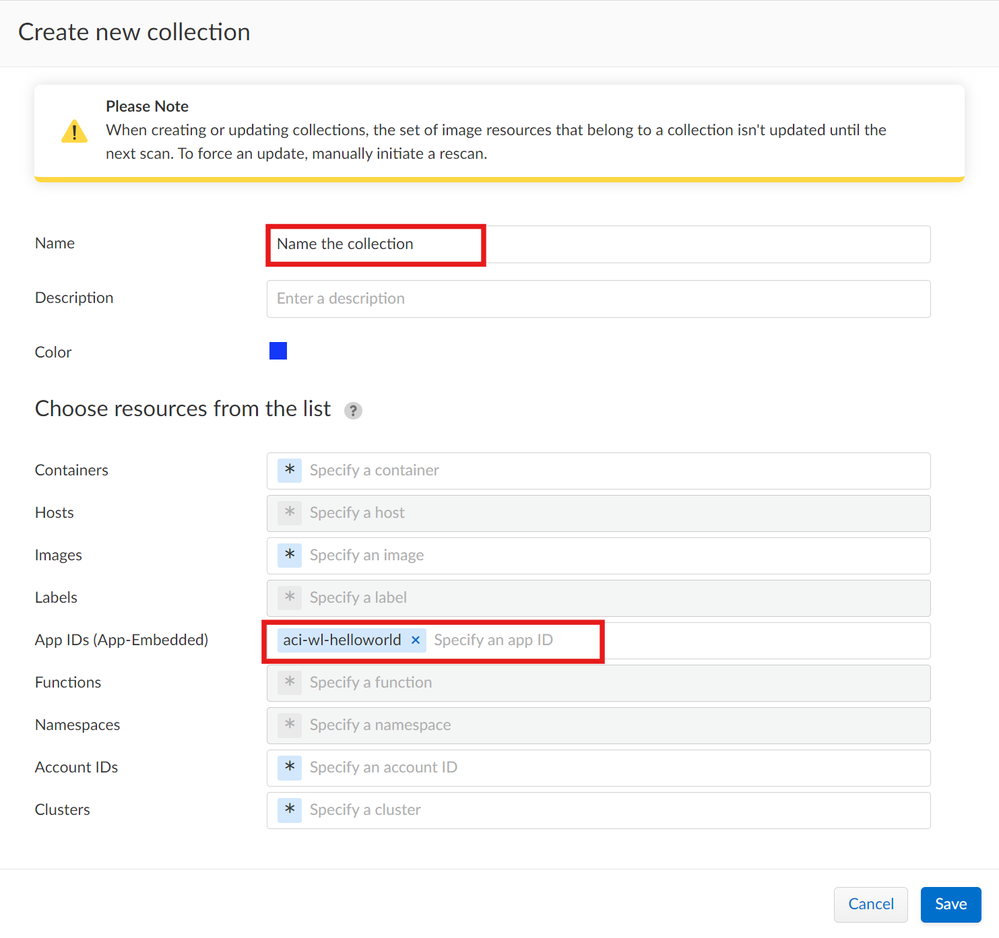Screen dimensions: 999x938
Task: Click the asterisk wildcard in Hosts field
Action: click(290, 513)
